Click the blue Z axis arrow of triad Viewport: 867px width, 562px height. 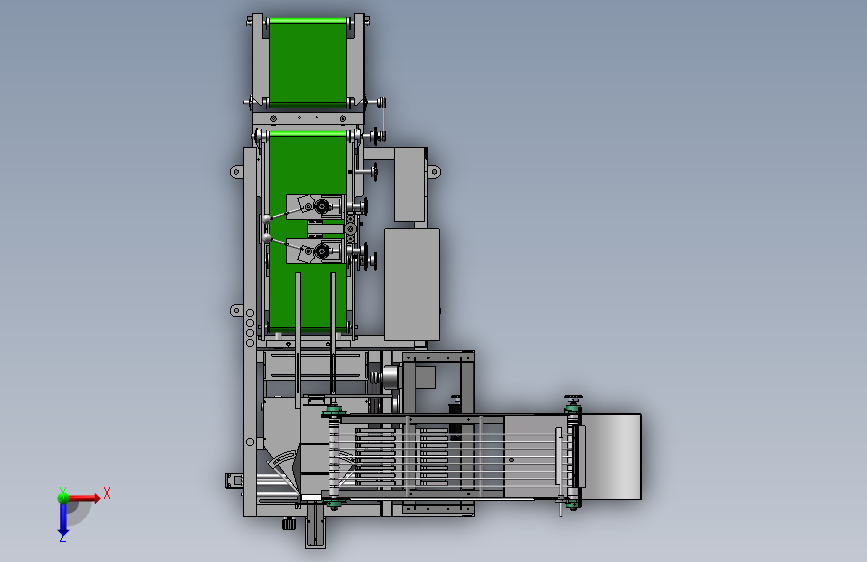pos(63,521)
